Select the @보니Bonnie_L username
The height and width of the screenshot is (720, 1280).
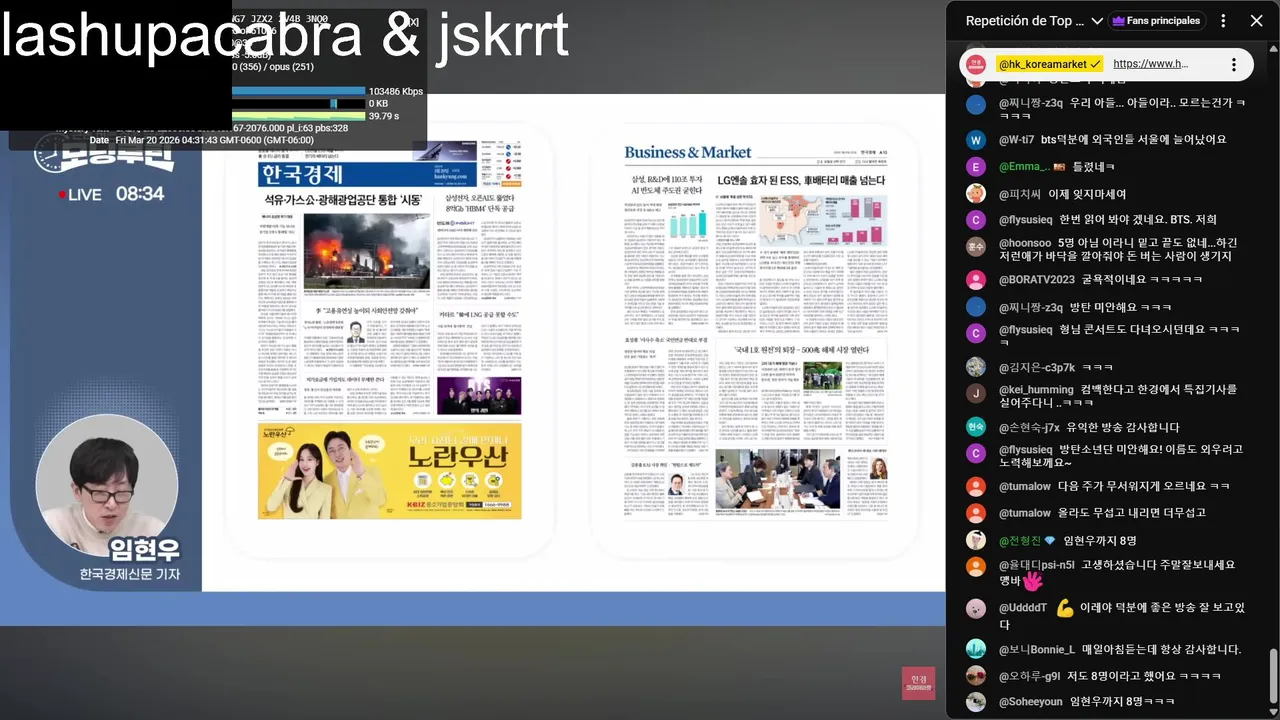coord(1037,649)
